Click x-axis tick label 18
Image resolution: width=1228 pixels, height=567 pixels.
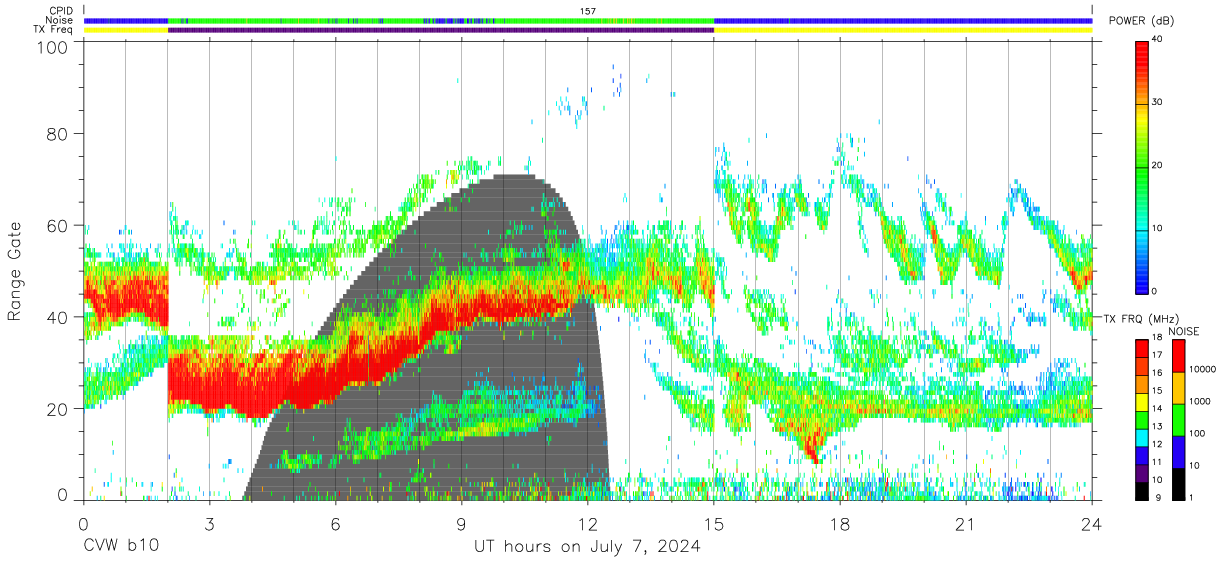[840, 525]
